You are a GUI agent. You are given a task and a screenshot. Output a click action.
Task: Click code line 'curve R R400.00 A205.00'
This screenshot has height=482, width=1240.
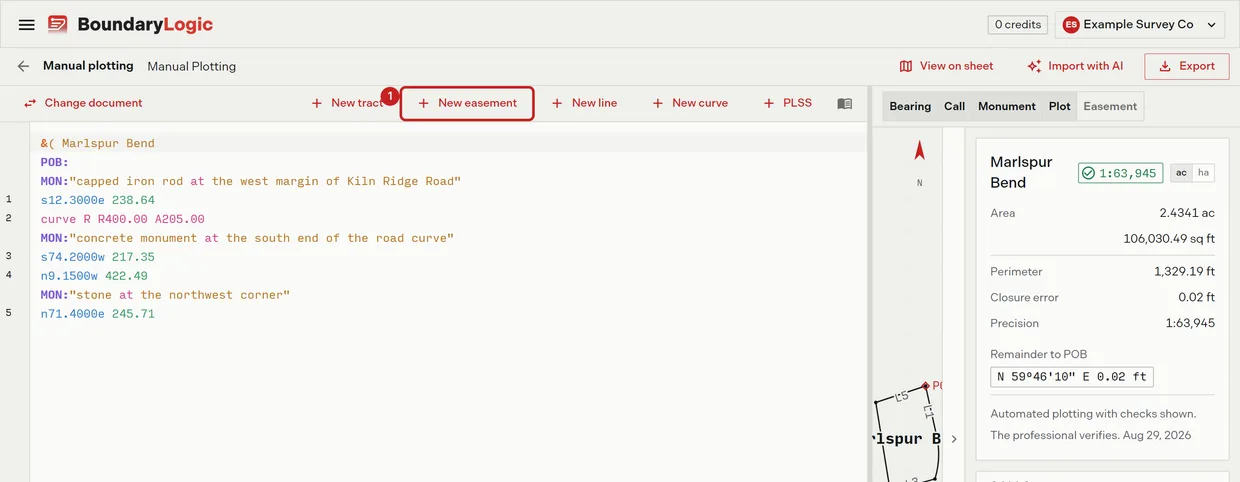click(x=123, y=219)
